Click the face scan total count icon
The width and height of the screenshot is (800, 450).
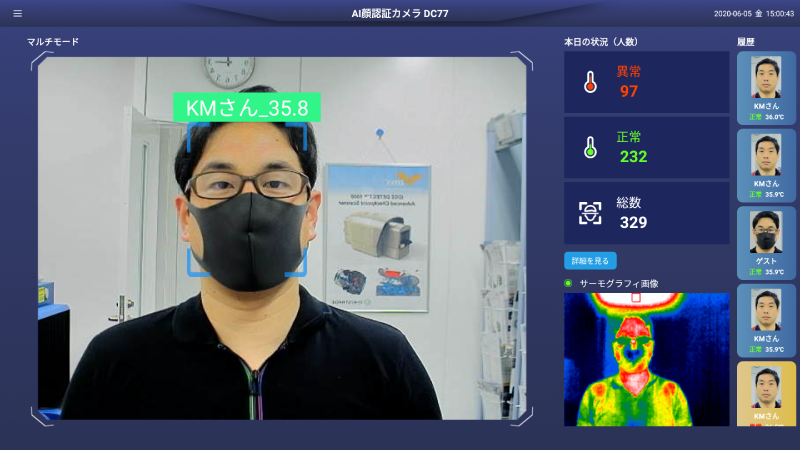click(590, 213)
